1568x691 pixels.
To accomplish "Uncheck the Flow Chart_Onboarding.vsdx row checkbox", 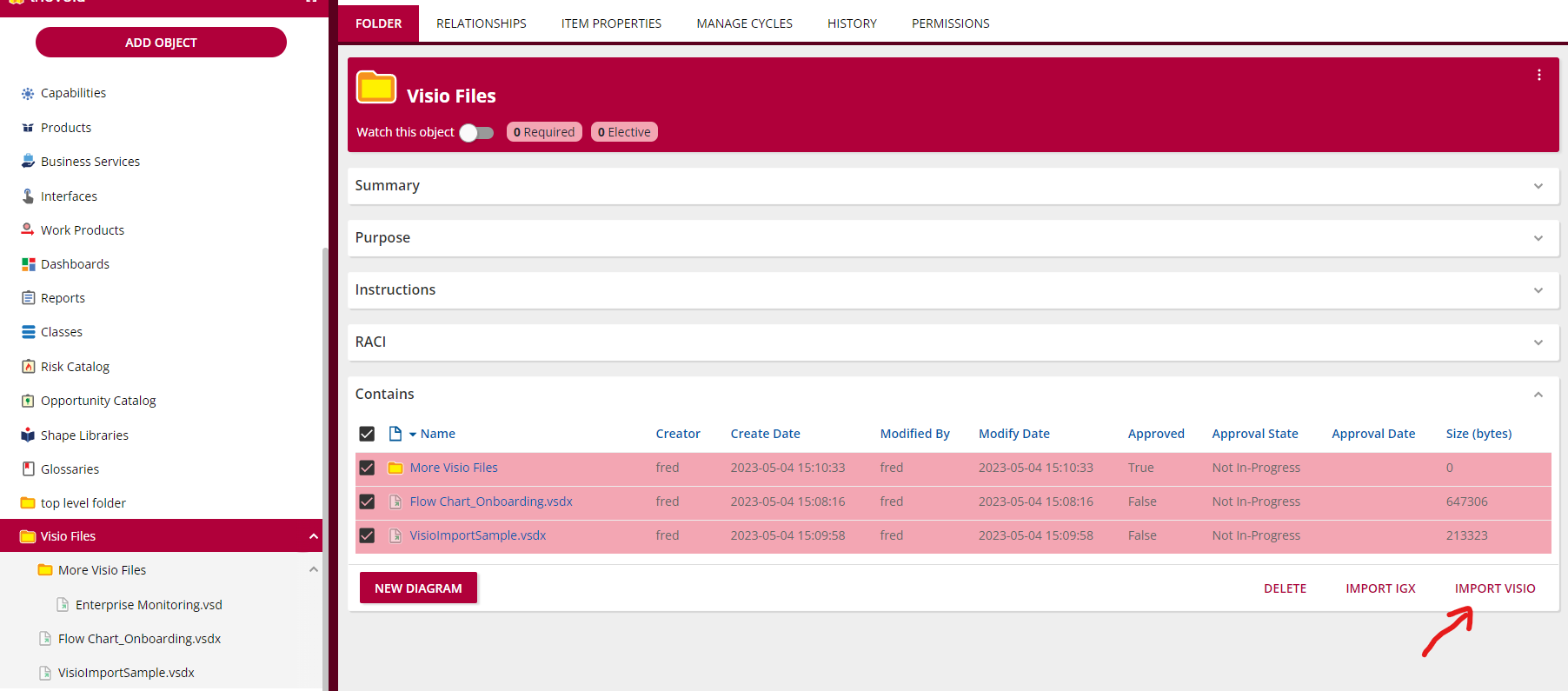I will [367, 502].
